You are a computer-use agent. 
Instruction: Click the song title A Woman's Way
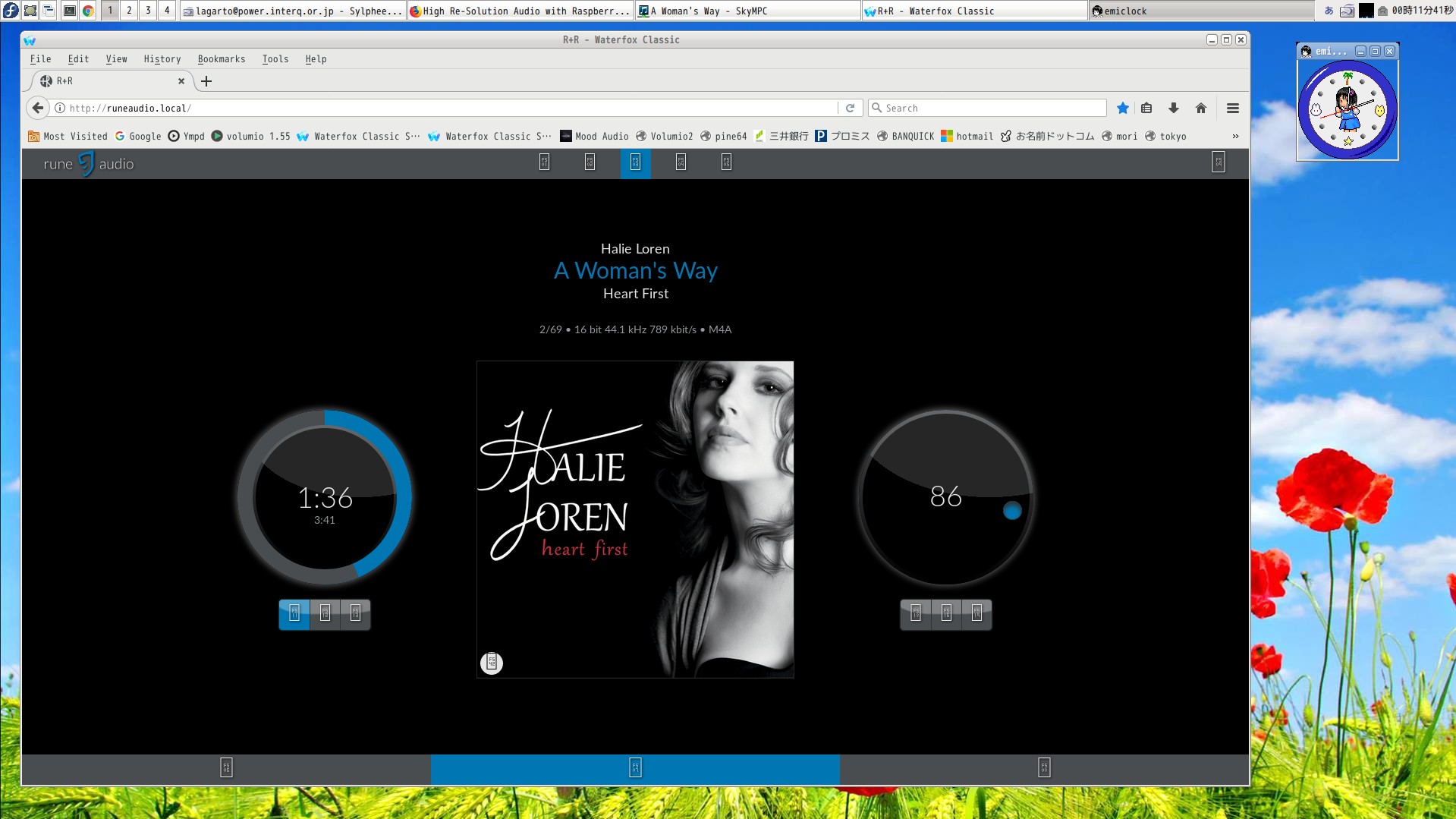coord(636,271)
